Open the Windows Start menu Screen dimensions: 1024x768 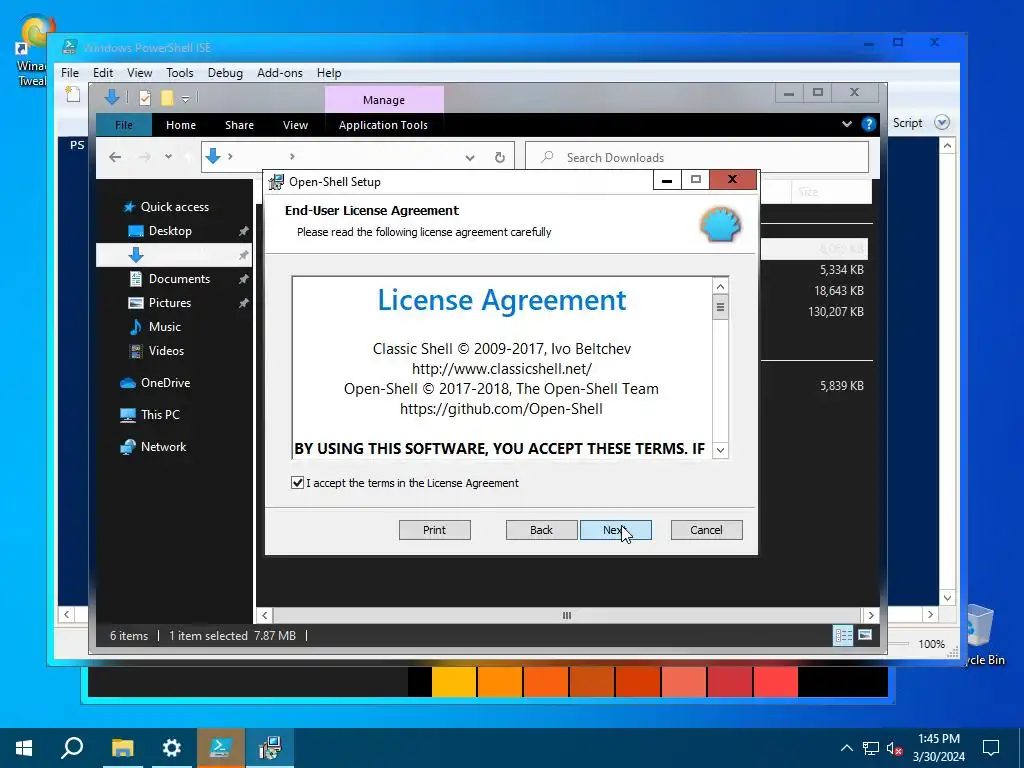click(24, 748)
